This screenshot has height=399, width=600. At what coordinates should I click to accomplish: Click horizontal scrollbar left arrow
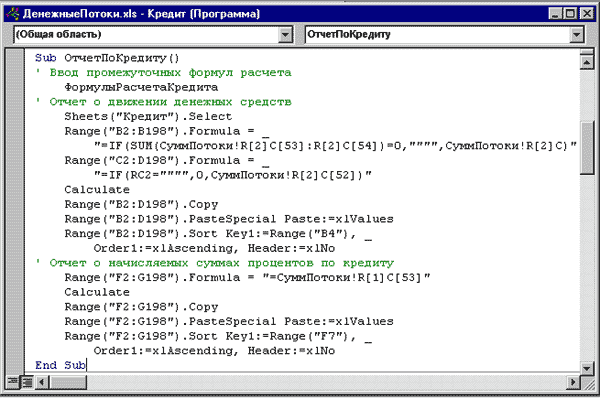pos(42,382)
